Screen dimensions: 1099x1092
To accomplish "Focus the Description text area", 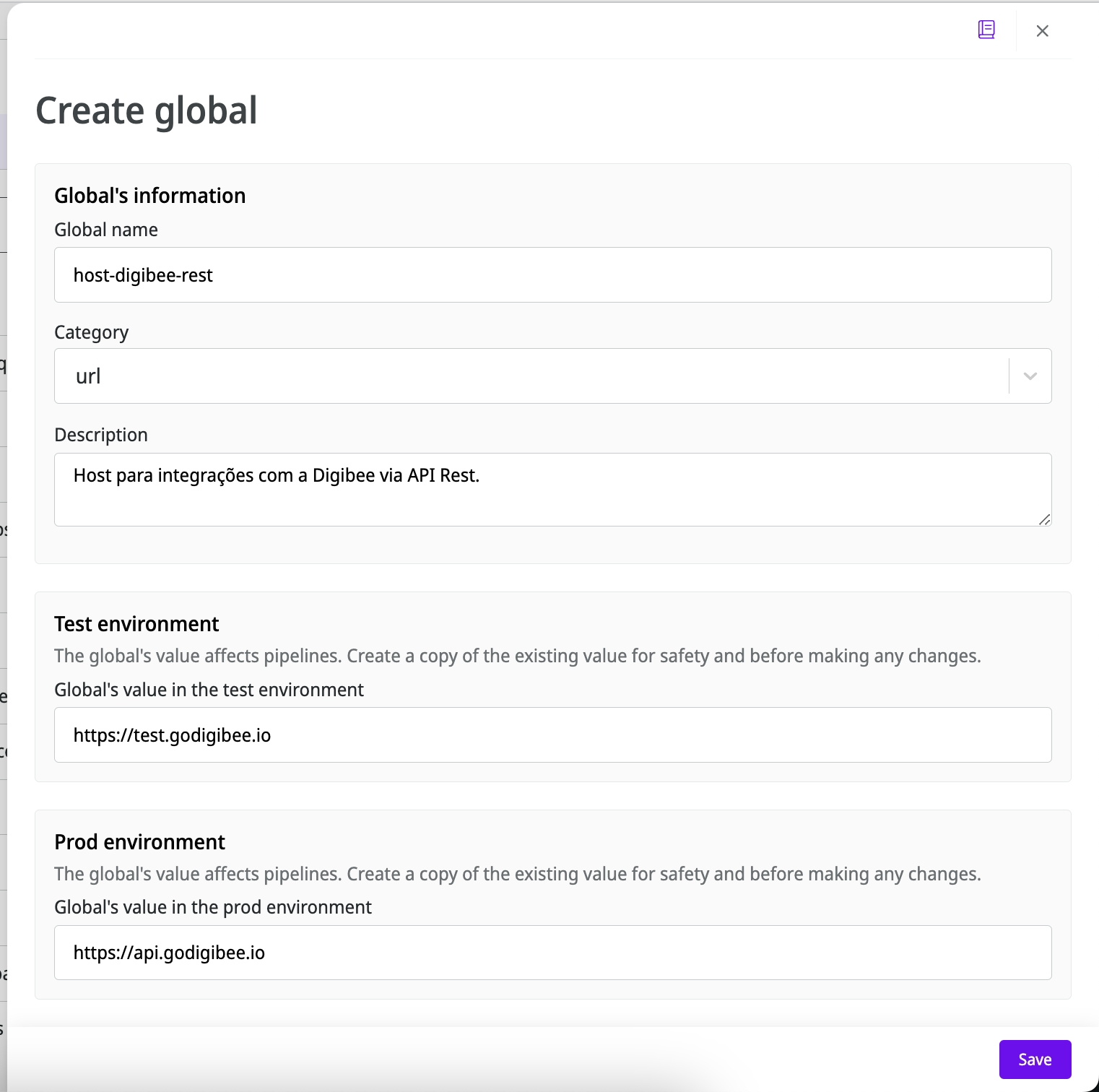I will [x=552, y=489].
